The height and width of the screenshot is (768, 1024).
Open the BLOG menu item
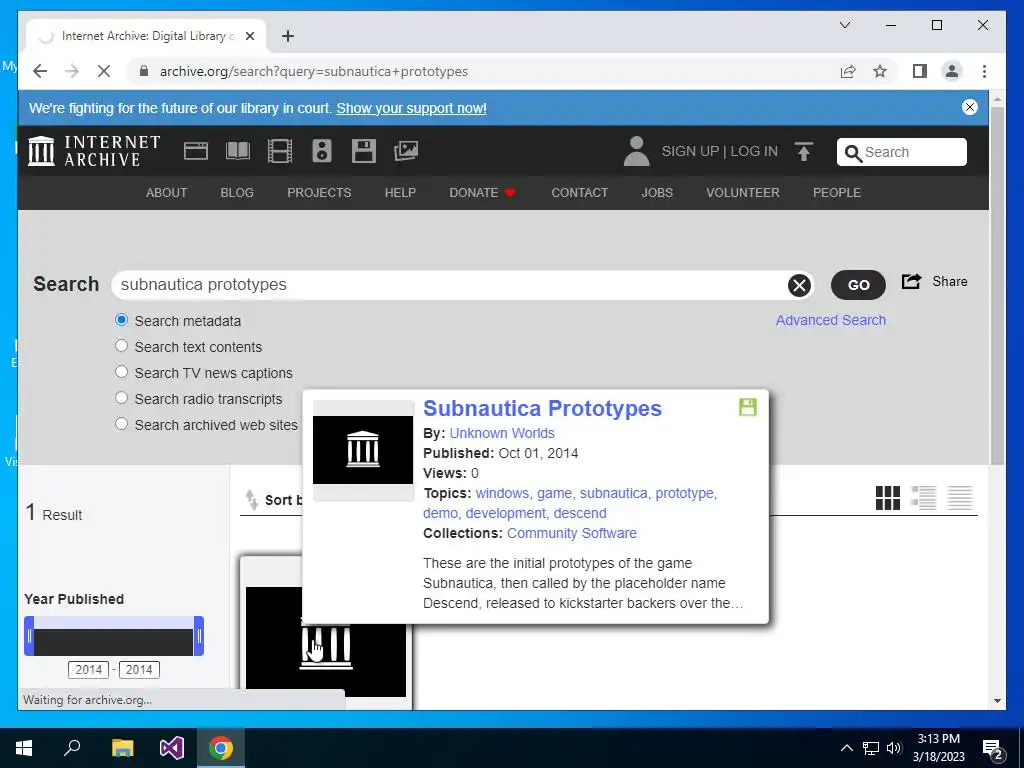pos(237,193)
